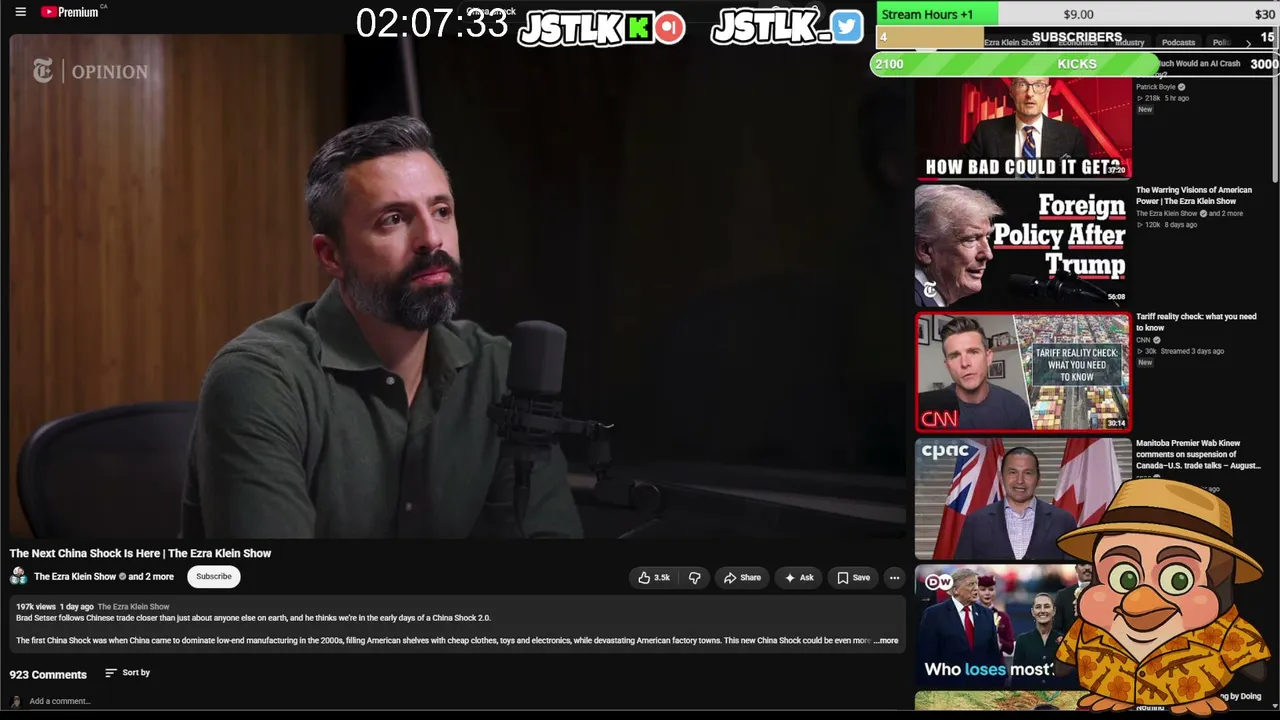This screenshot has height=720, width=1280.
Task: Click the sidebar 'The Ezra Klein Show and 2 more' link
Action: (x=1189, y=213)
